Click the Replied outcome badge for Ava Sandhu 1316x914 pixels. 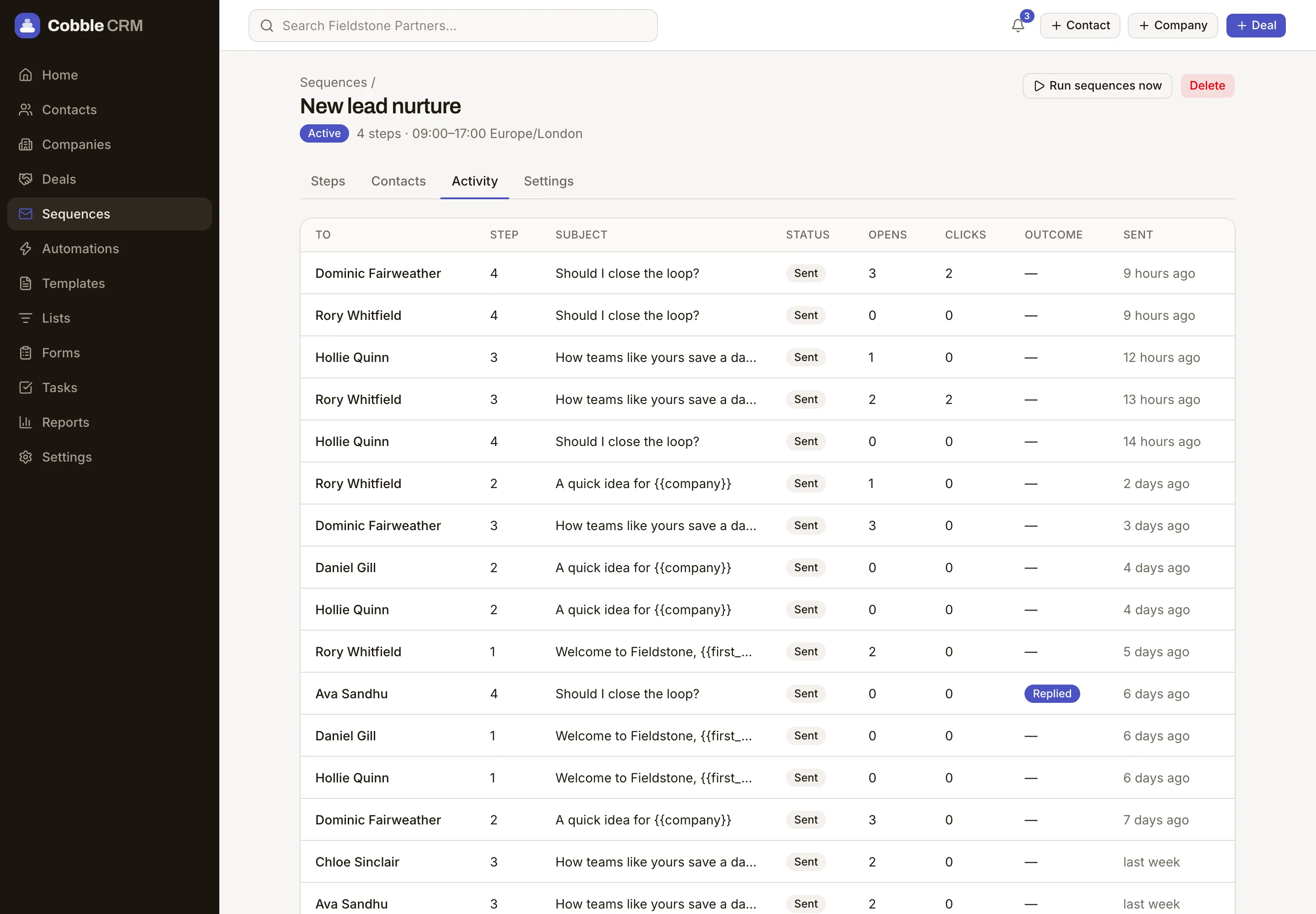1052,694
